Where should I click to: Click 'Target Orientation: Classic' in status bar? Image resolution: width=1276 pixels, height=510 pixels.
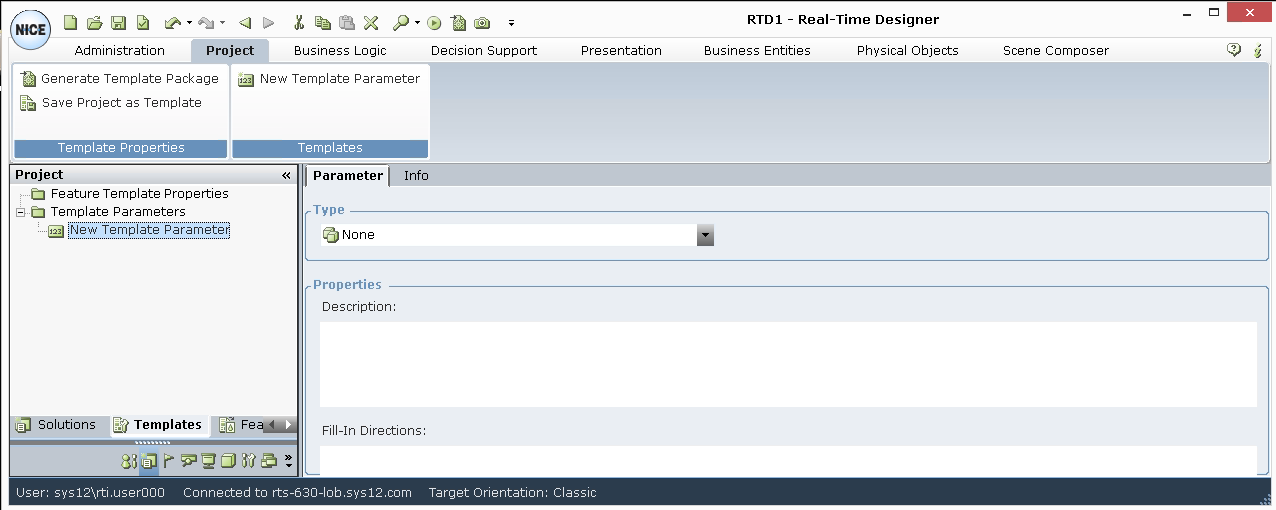[512, 492]
